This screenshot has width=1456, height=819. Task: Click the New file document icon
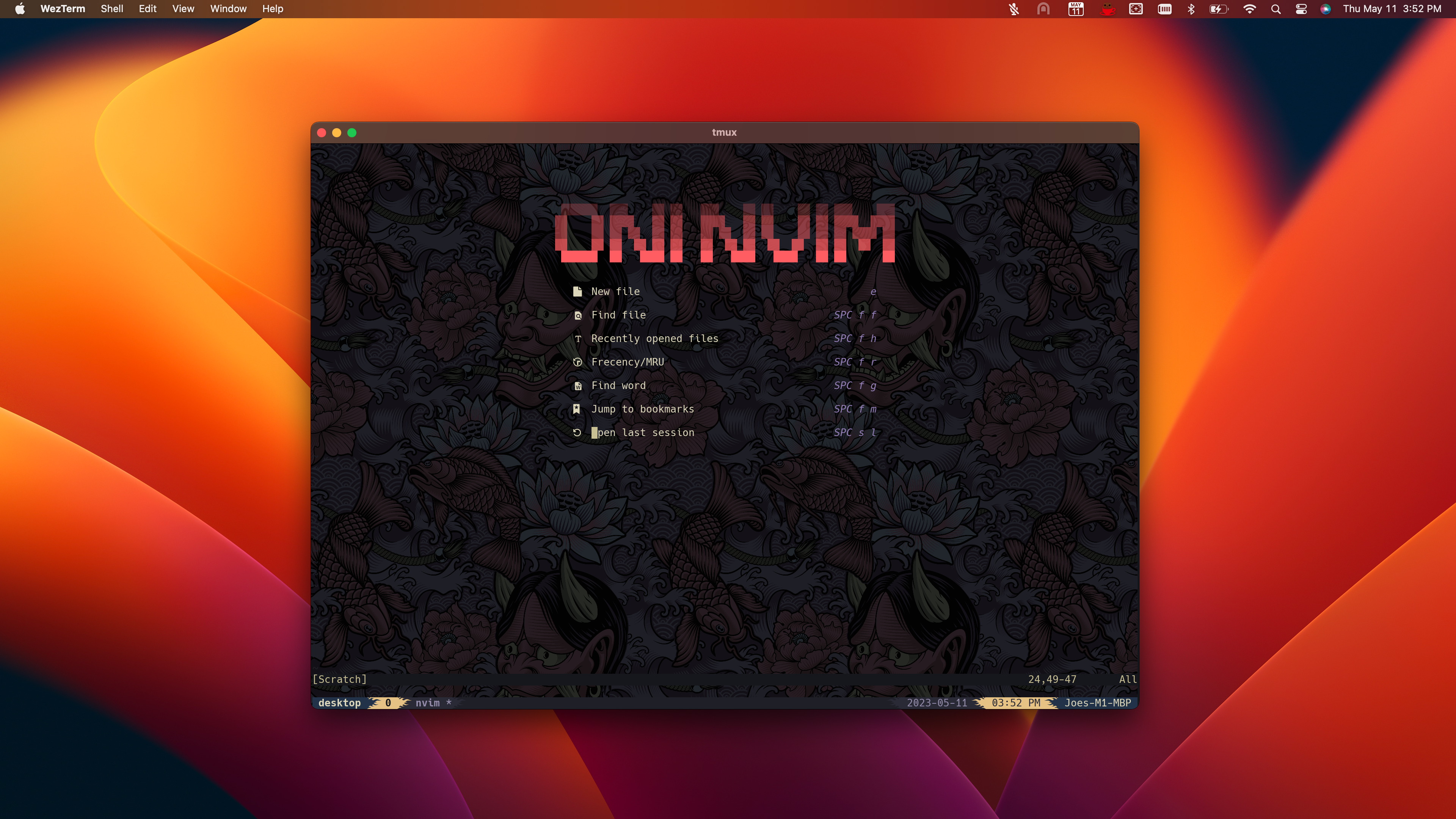[x=577, y=292]
